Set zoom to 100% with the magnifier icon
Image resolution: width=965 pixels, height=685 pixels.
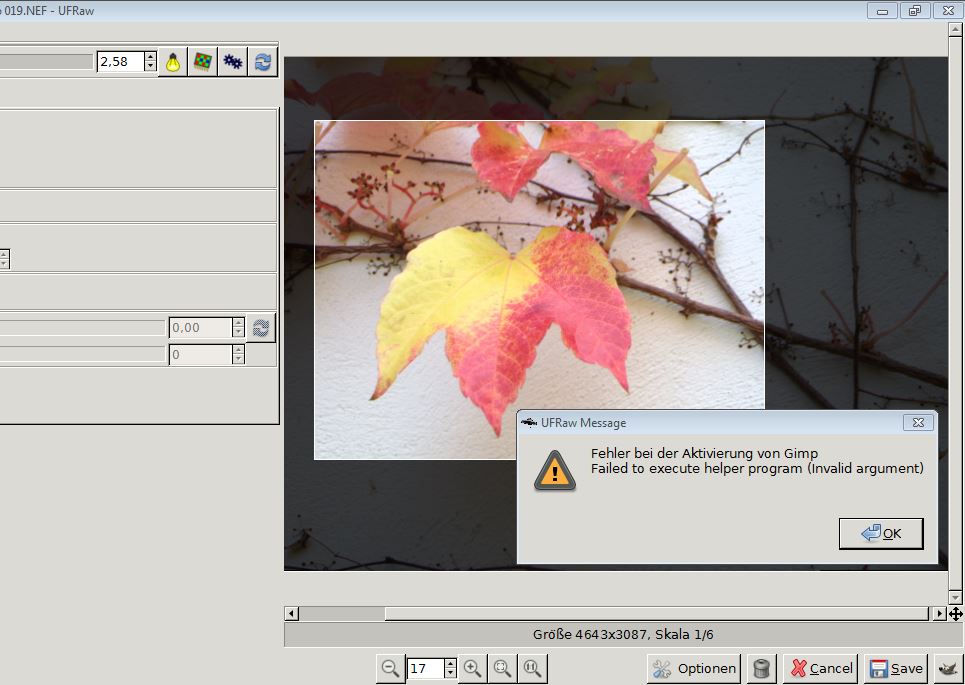[x=532, y=668]
